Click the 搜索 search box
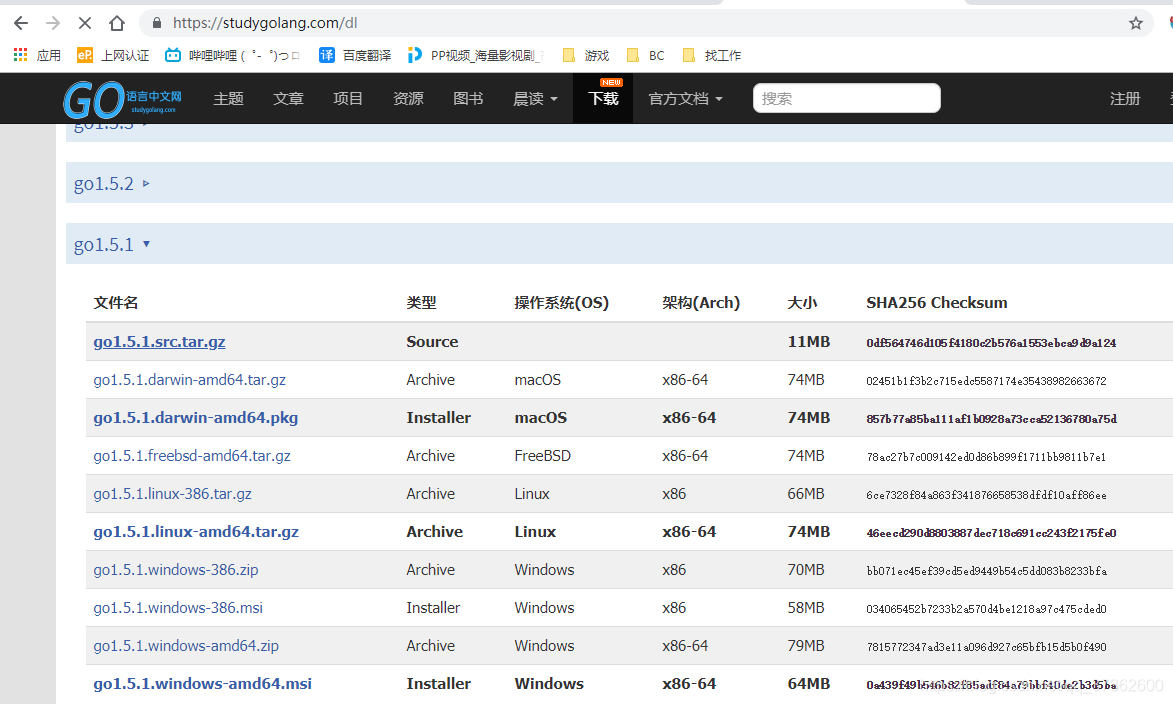Viewport: 1173px width, 704px height. pos(846,98)
